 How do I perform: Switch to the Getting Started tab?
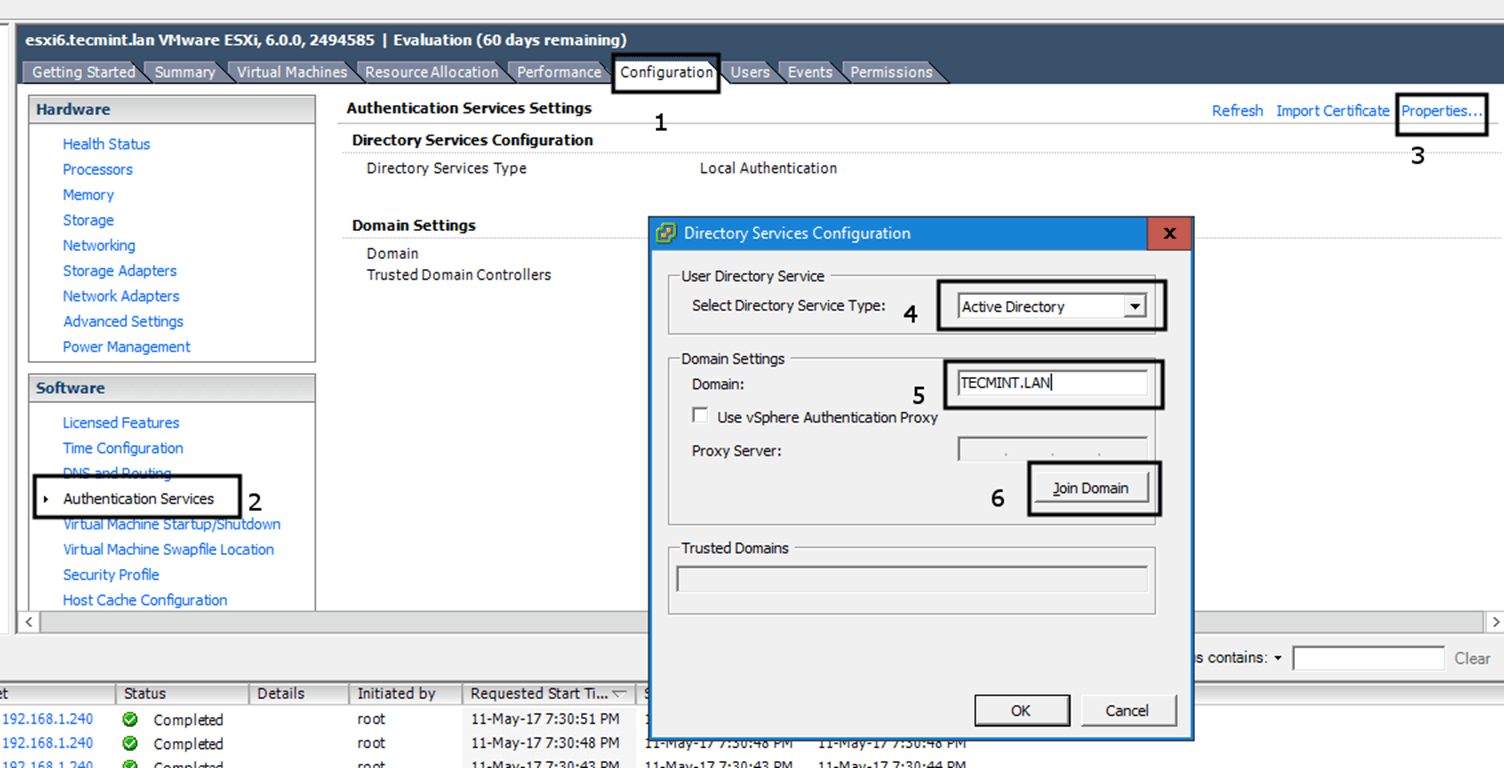pyautogui.click(x=83, y=72)
